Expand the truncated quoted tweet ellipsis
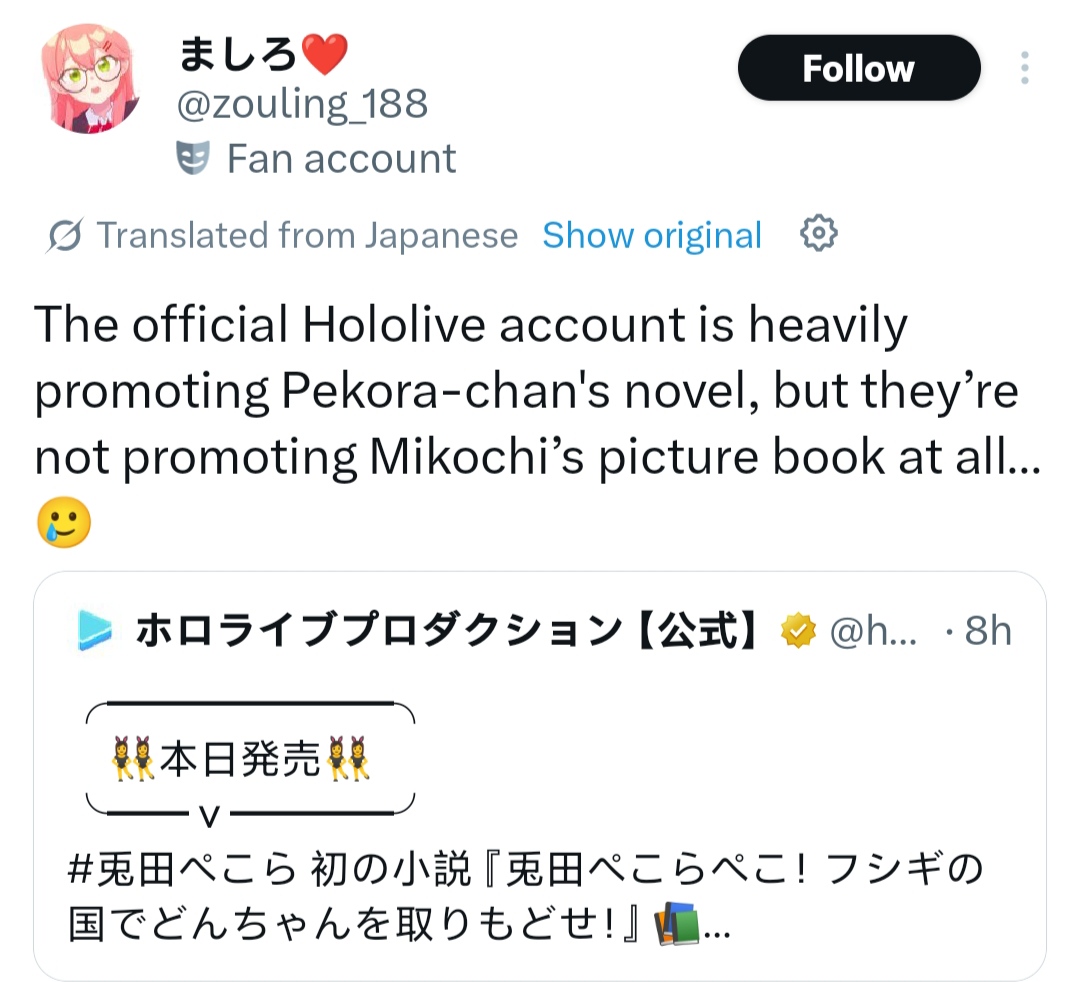The width and height of the screenshot is (1080, 982). (x=717, y=931)
